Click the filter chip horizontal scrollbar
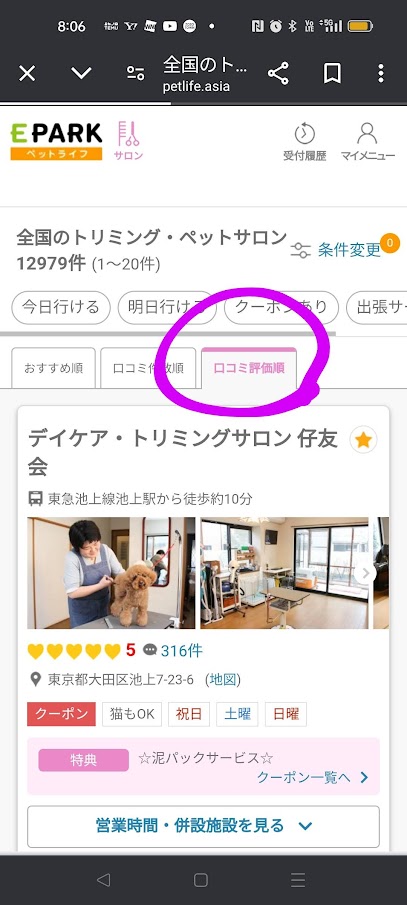 [167, 334]
